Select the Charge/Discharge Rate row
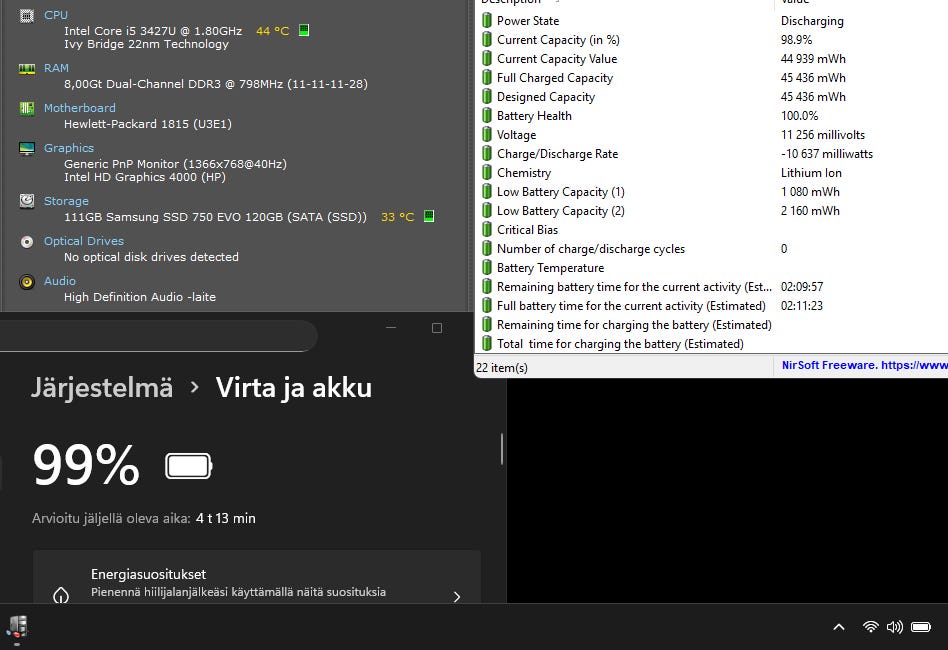 [x=711, y=154]
